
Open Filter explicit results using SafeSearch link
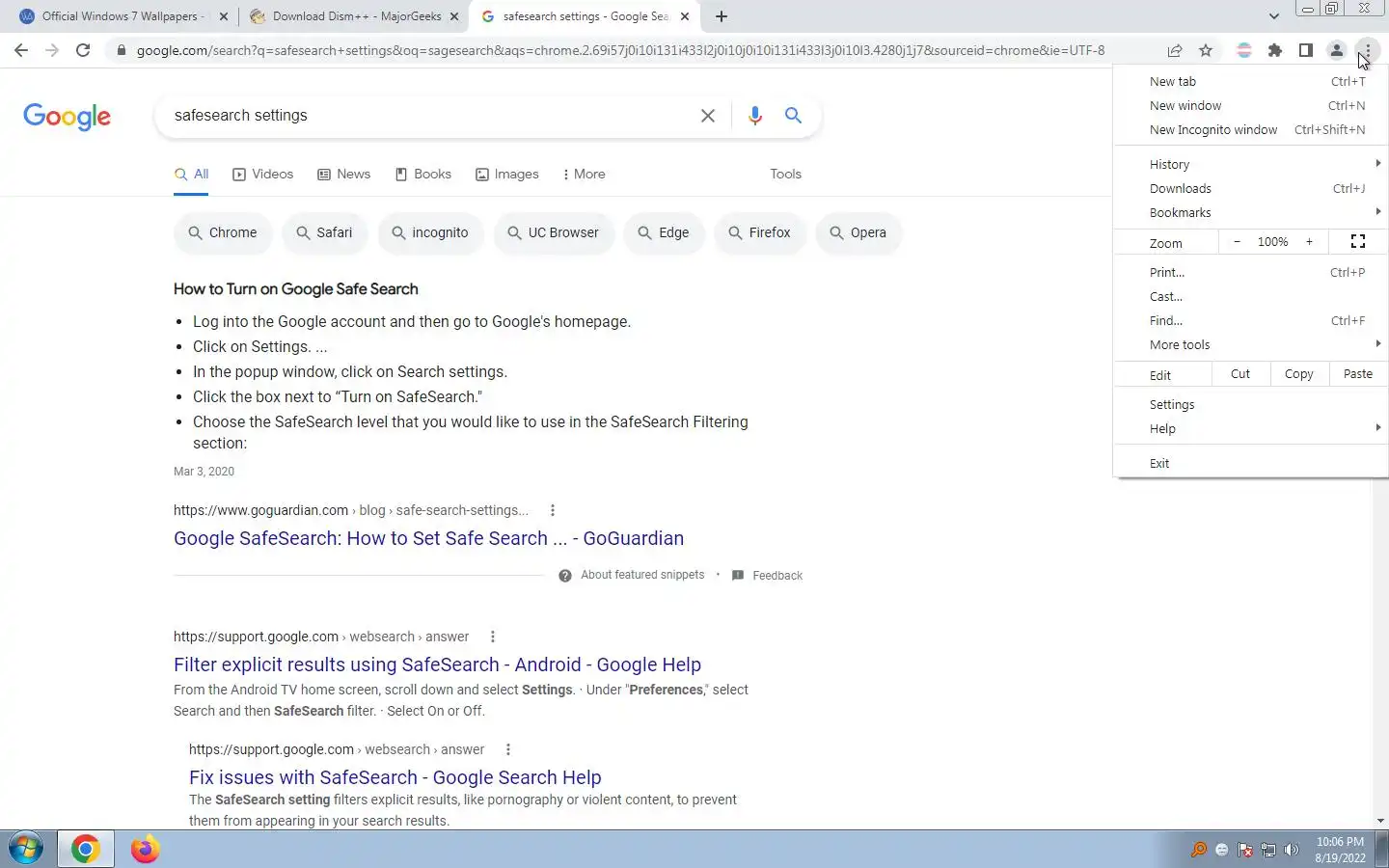tap(437, 665)
